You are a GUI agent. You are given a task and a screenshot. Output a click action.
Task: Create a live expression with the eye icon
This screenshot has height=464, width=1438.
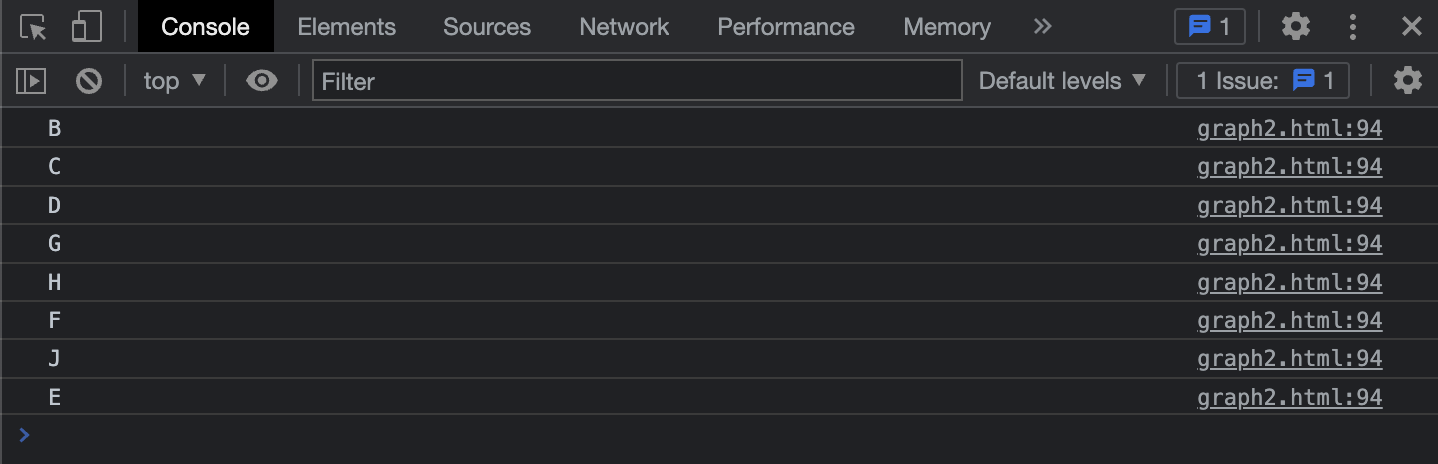pyautogui.click(x=262, y=81)
